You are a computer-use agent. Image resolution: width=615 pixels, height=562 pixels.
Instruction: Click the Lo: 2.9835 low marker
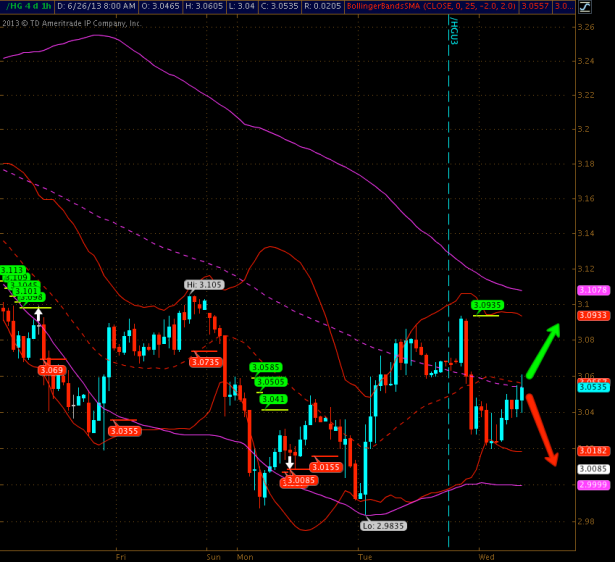(383, 525)
